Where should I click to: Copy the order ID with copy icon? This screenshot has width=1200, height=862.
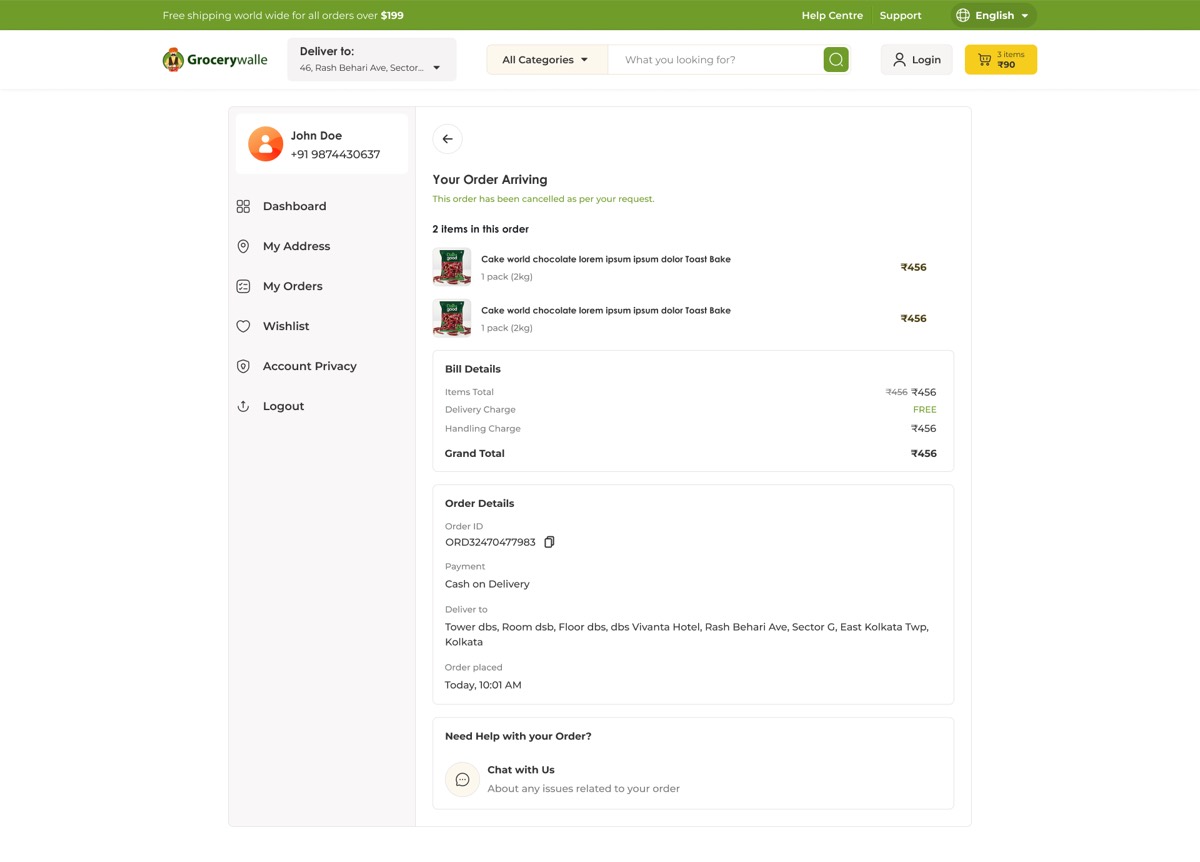[x=549, y=542]
